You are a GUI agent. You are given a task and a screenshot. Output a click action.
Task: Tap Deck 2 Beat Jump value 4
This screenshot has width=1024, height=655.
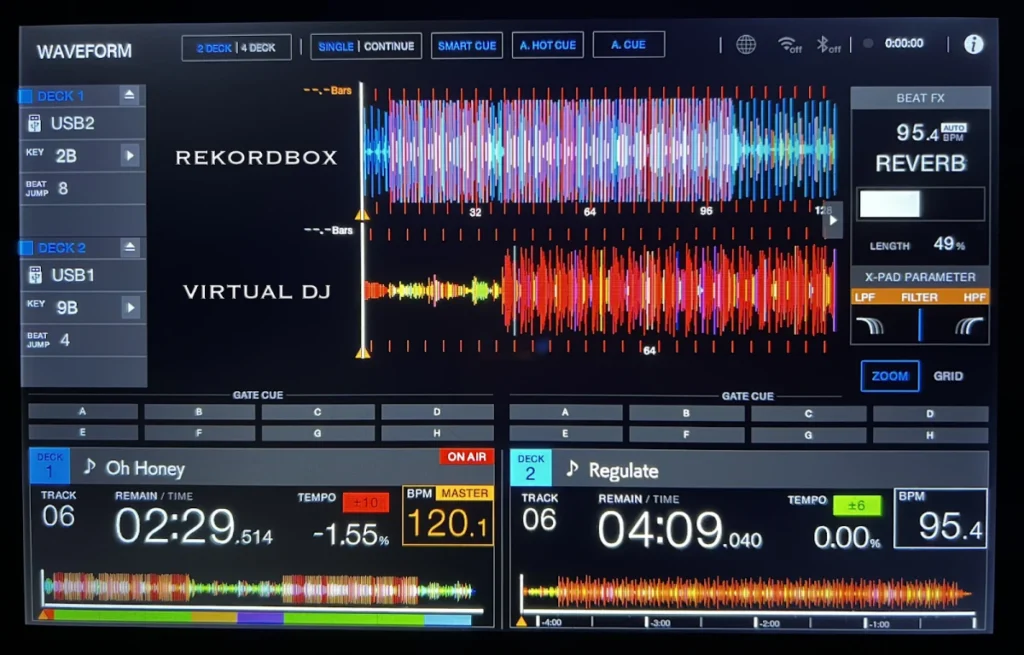64,340
